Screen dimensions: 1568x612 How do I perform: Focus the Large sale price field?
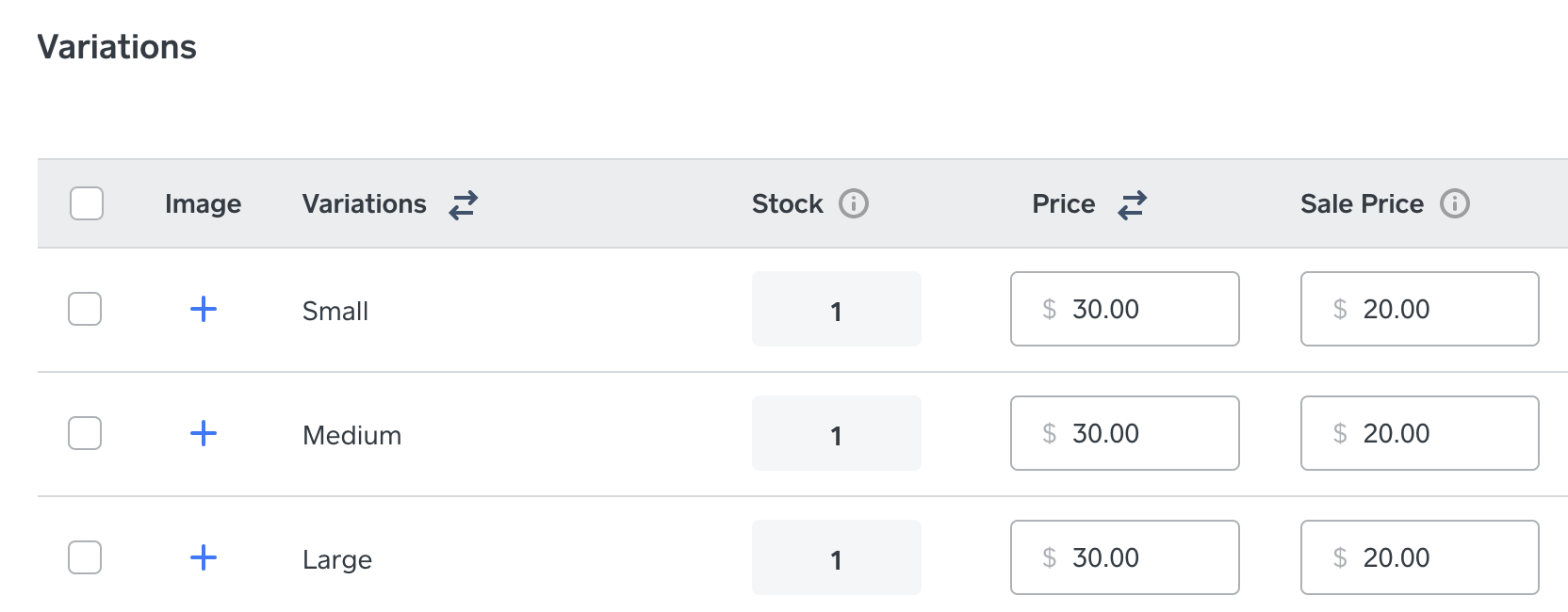click(1419, 557)
